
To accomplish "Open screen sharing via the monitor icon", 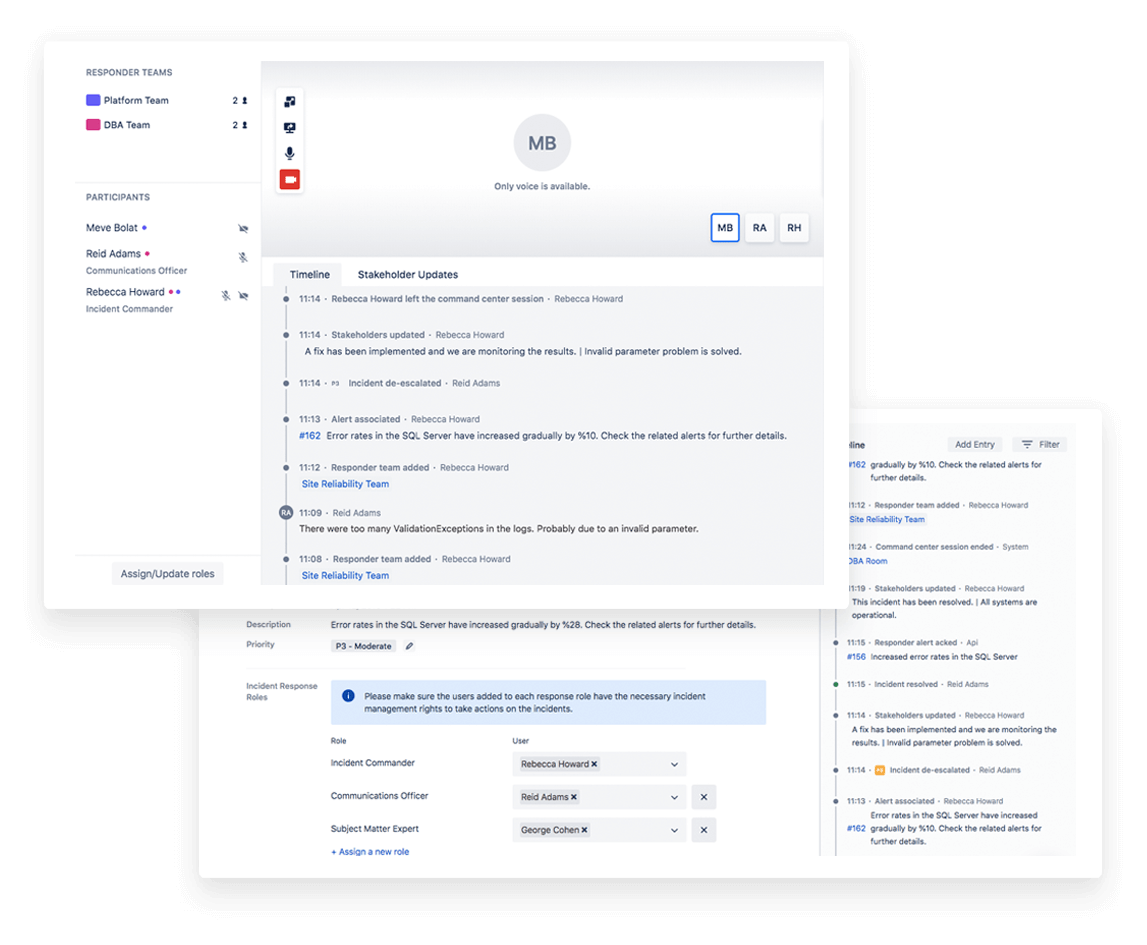I will click(289, 127).
